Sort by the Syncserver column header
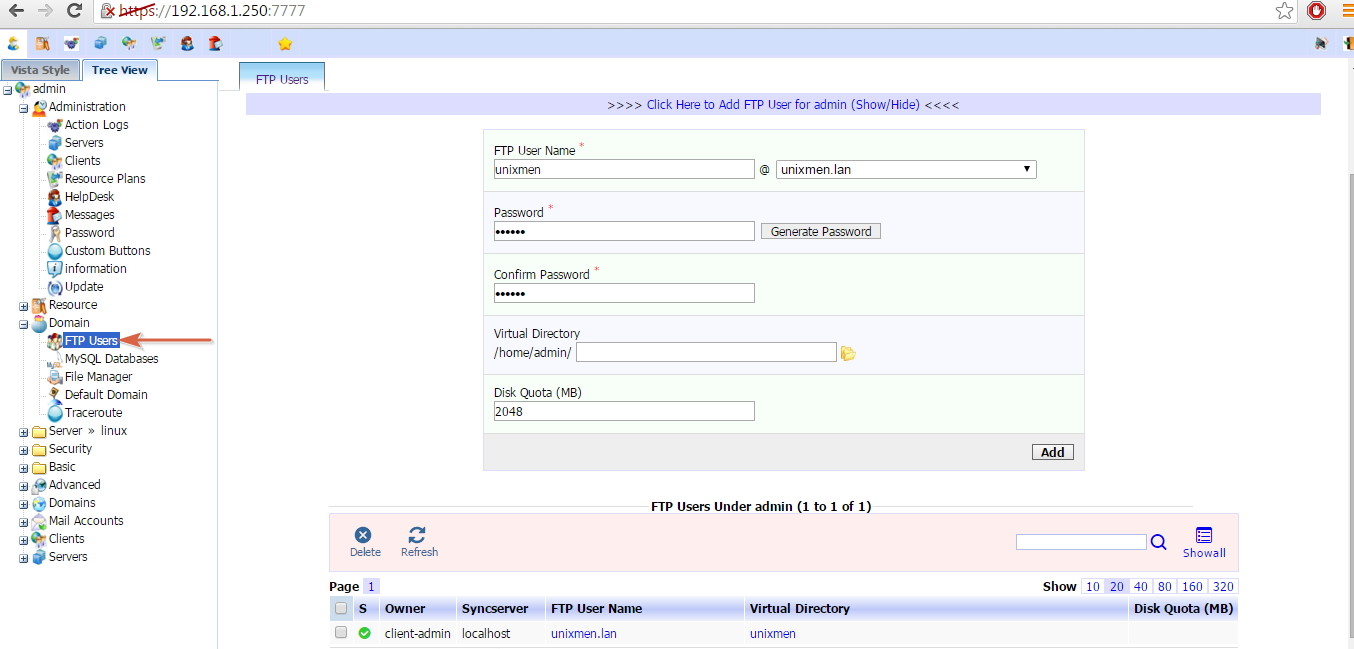This screenshot has width=1354, height=649. [x=495, y=608]
